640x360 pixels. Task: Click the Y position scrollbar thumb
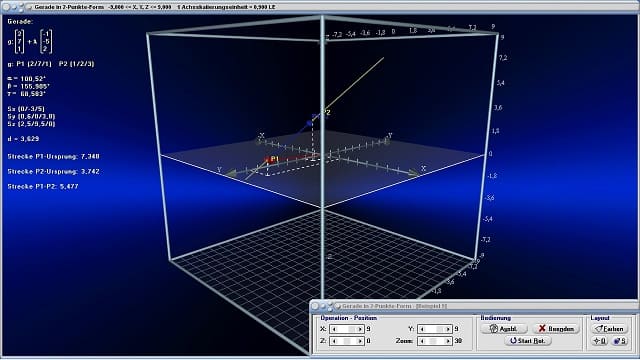440,329
